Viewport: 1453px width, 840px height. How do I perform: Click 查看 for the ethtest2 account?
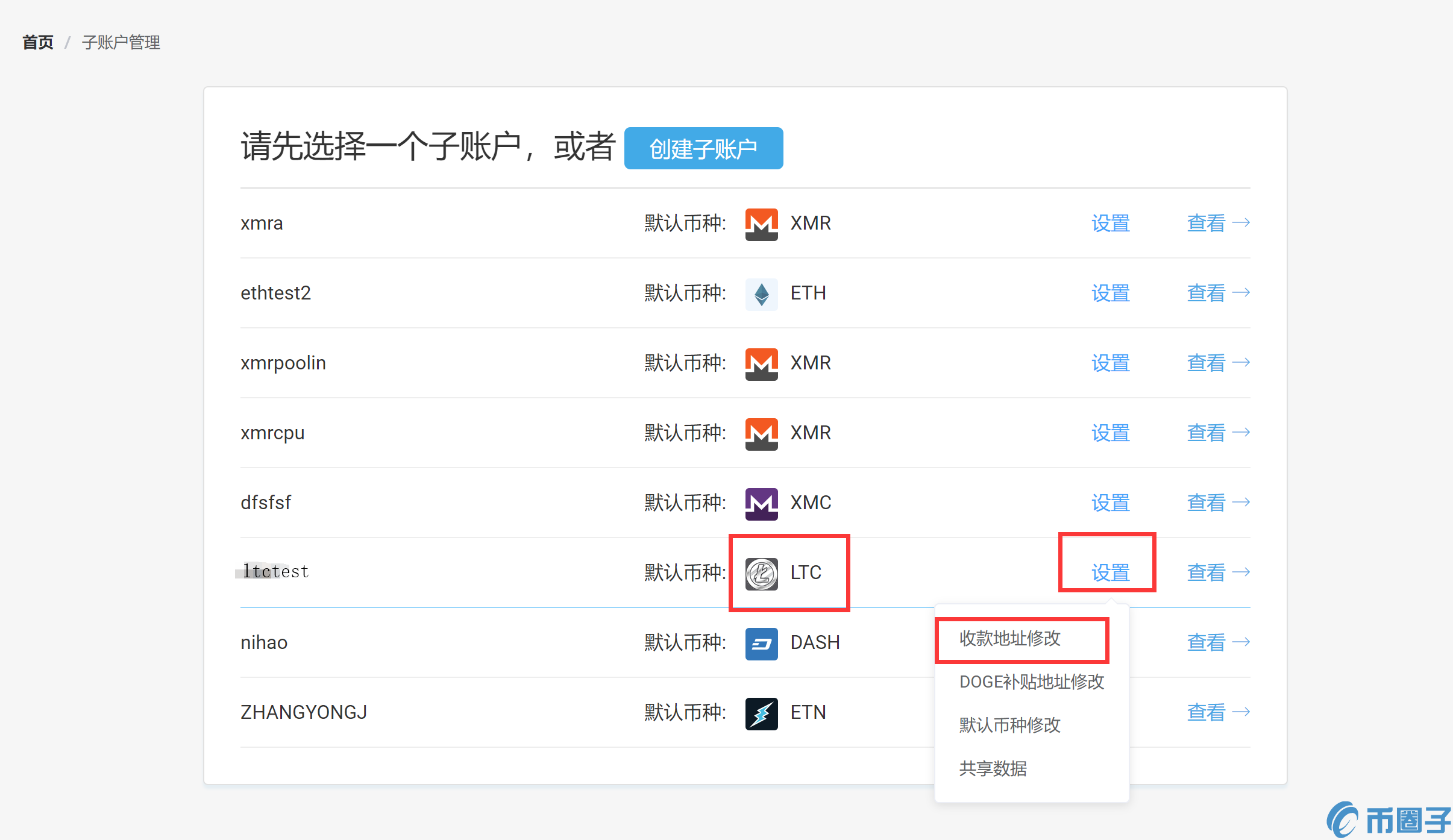coord(1218,293)
